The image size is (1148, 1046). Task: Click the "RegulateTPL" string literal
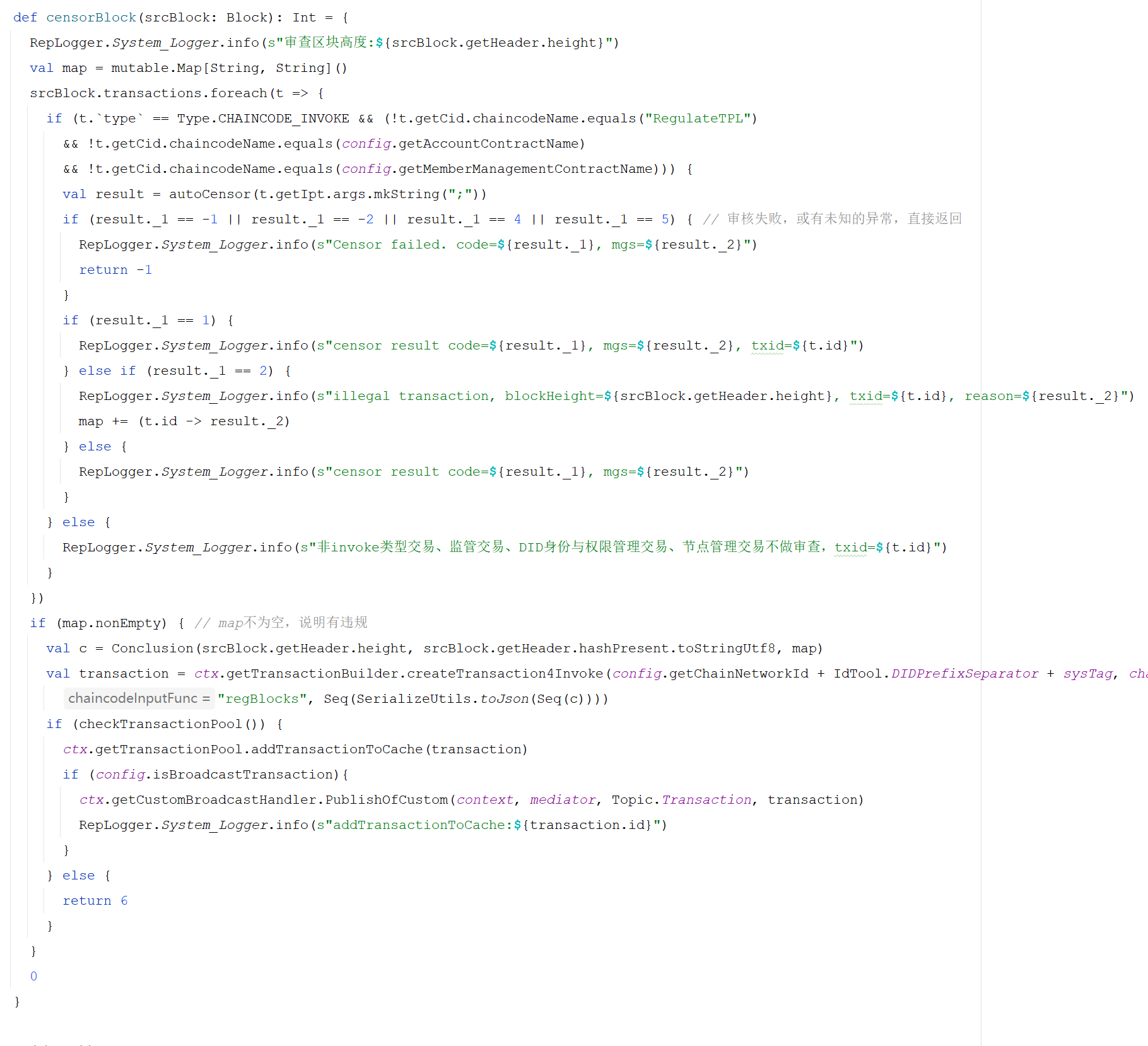pyautogui.click(x=698, y=119)
